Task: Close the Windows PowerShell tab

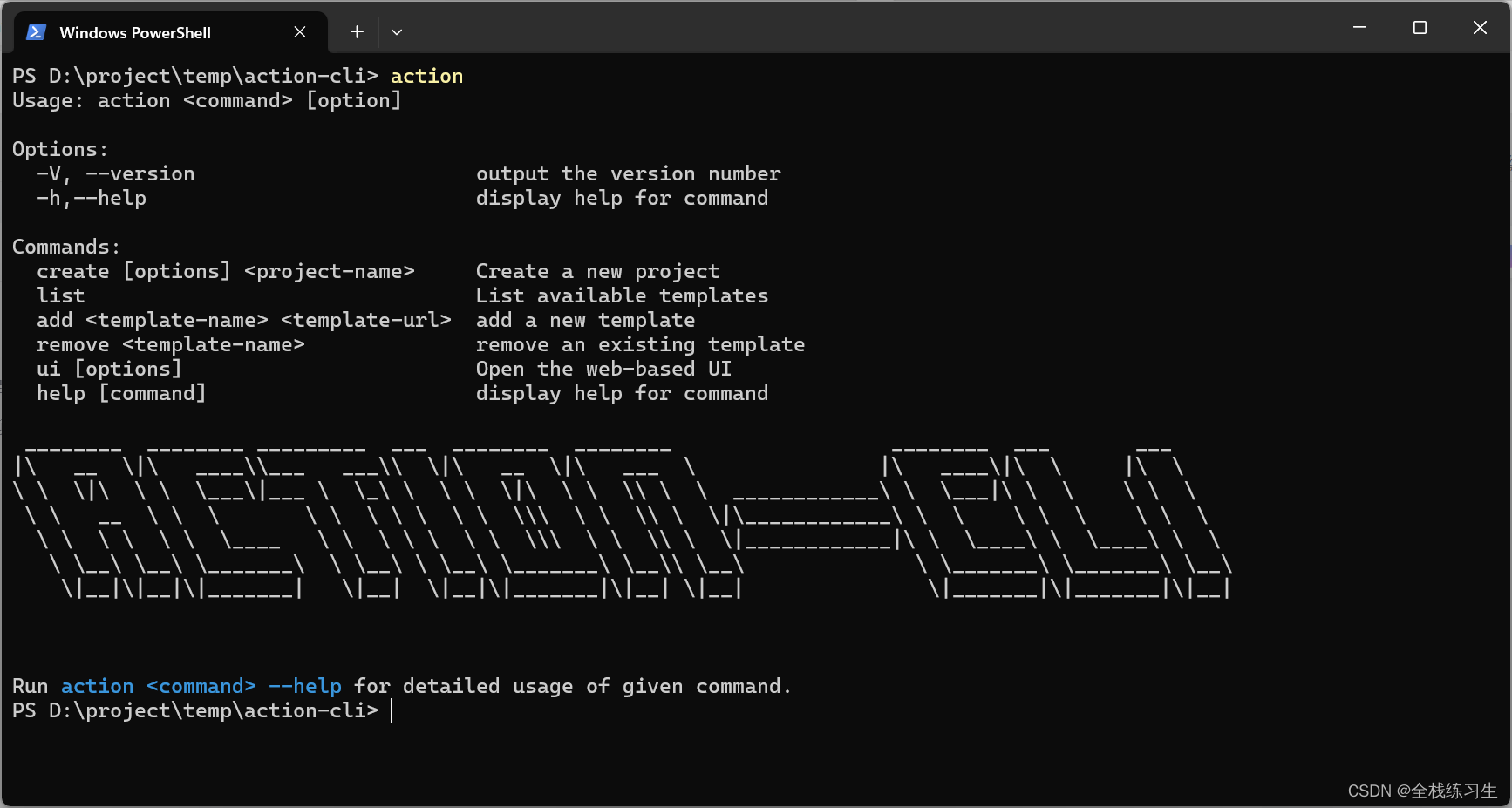Action: (x=300, y=32)
